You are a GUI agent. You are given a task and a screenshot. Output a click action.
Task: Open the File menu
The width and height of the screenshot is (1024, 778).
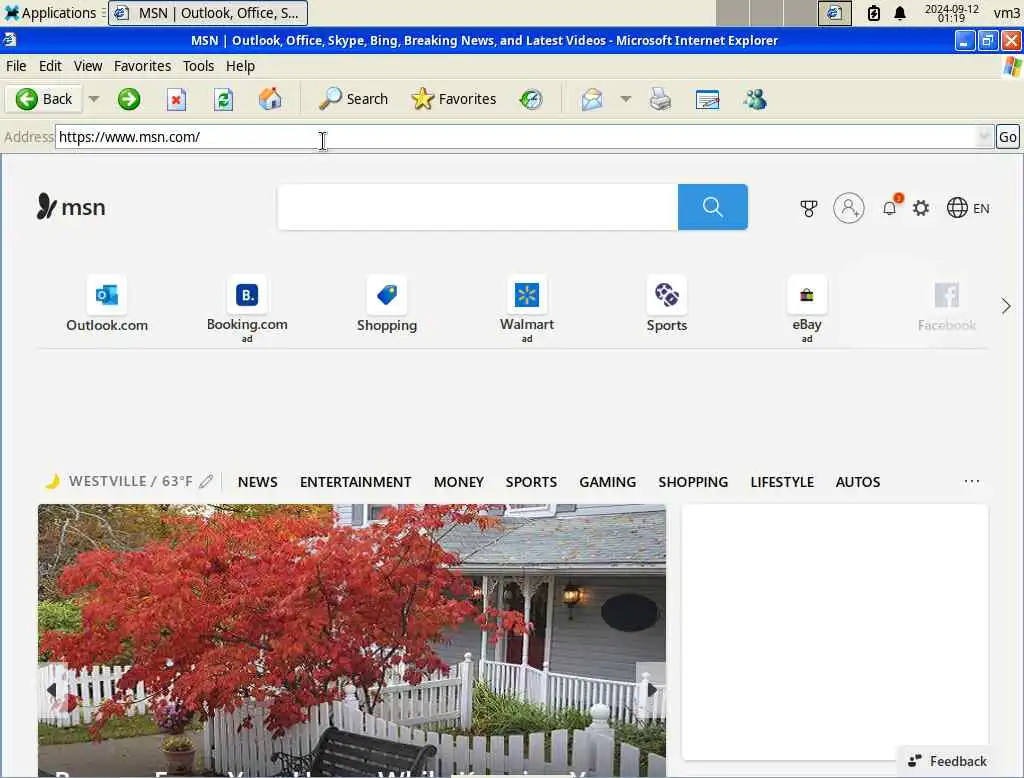pos(16,66)
